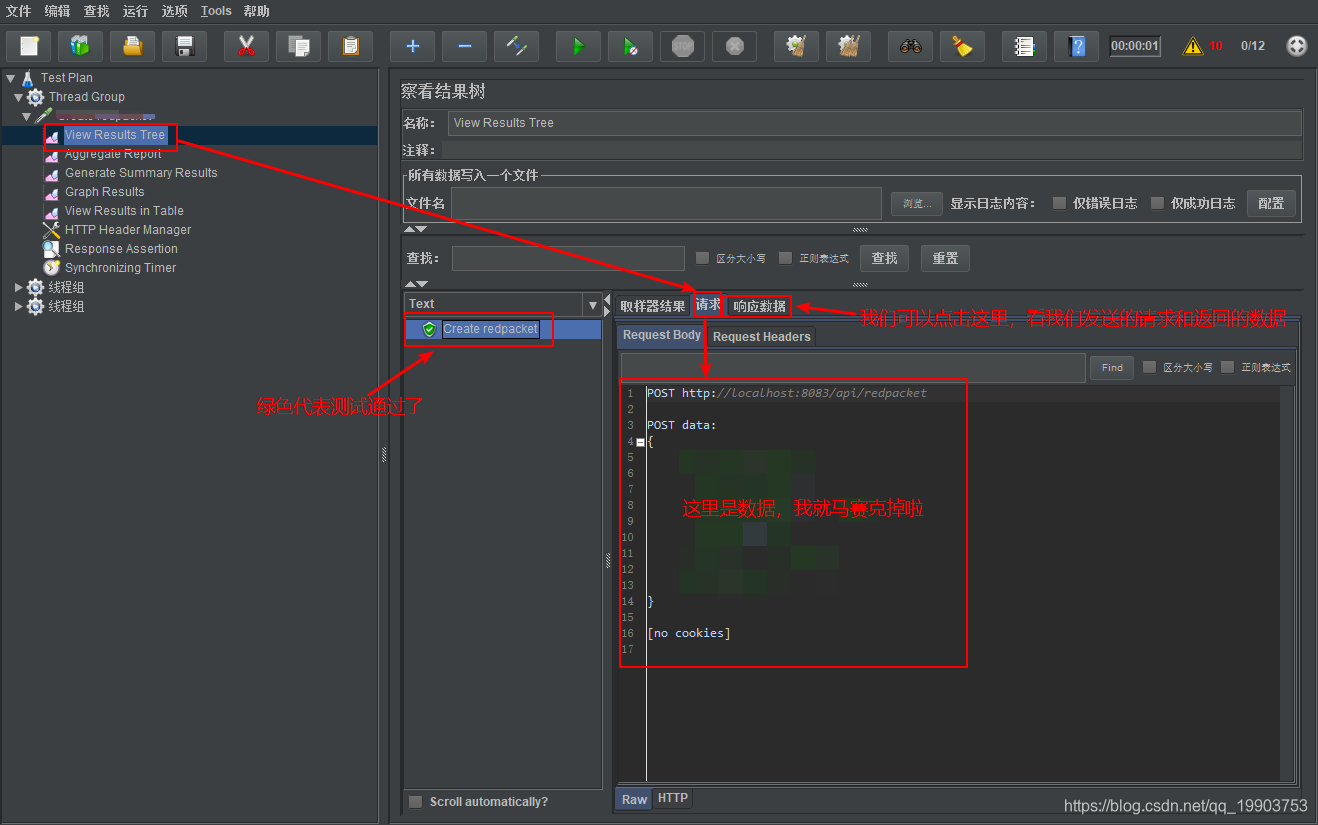
Task: Click the Open file folder icon
Action: 132,46
